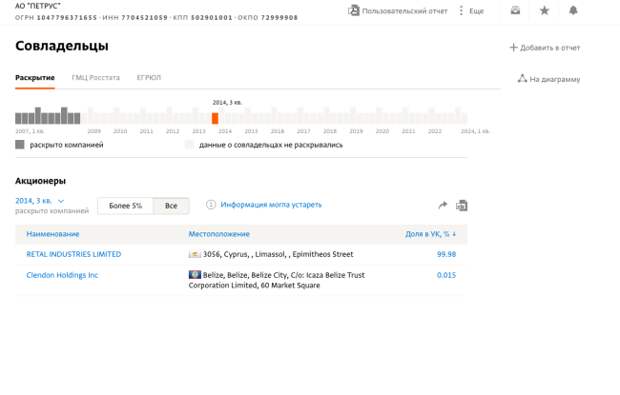Click the Belize City Market Square address text
Image resolution: width=620 pixels, height=395 pixels.
(277, 280)
